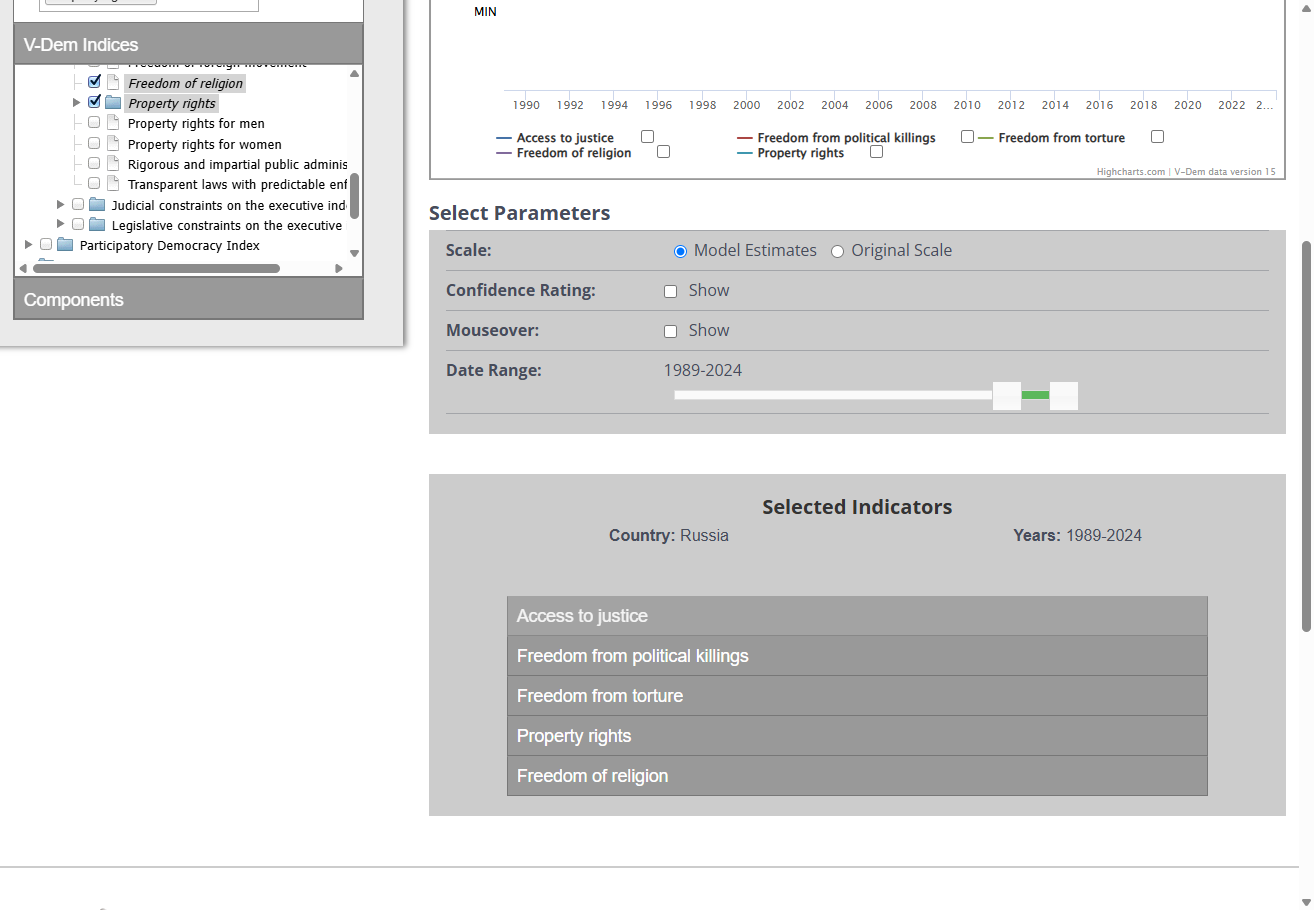The height and width of the screenshot is (910, 1314).
Task: Click the Transparent laws file icon
Action: click(113, 184)
